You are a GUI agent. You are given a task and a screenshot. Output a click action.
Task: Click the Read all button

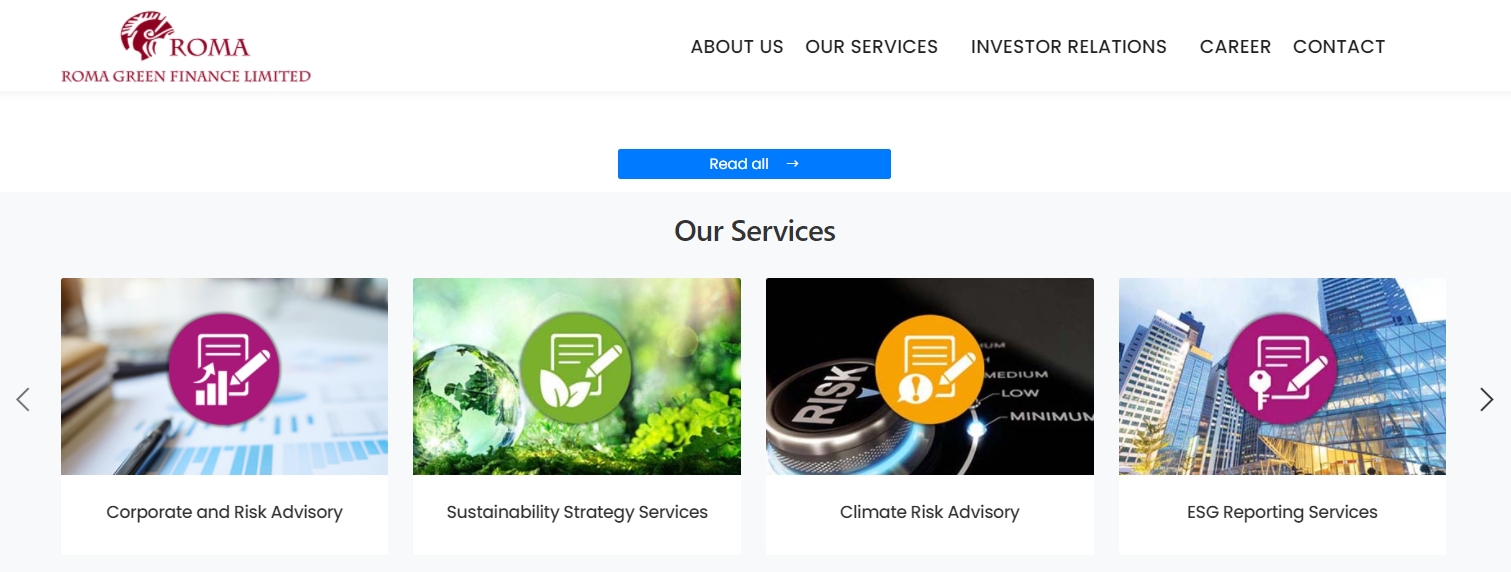(754, 164)
